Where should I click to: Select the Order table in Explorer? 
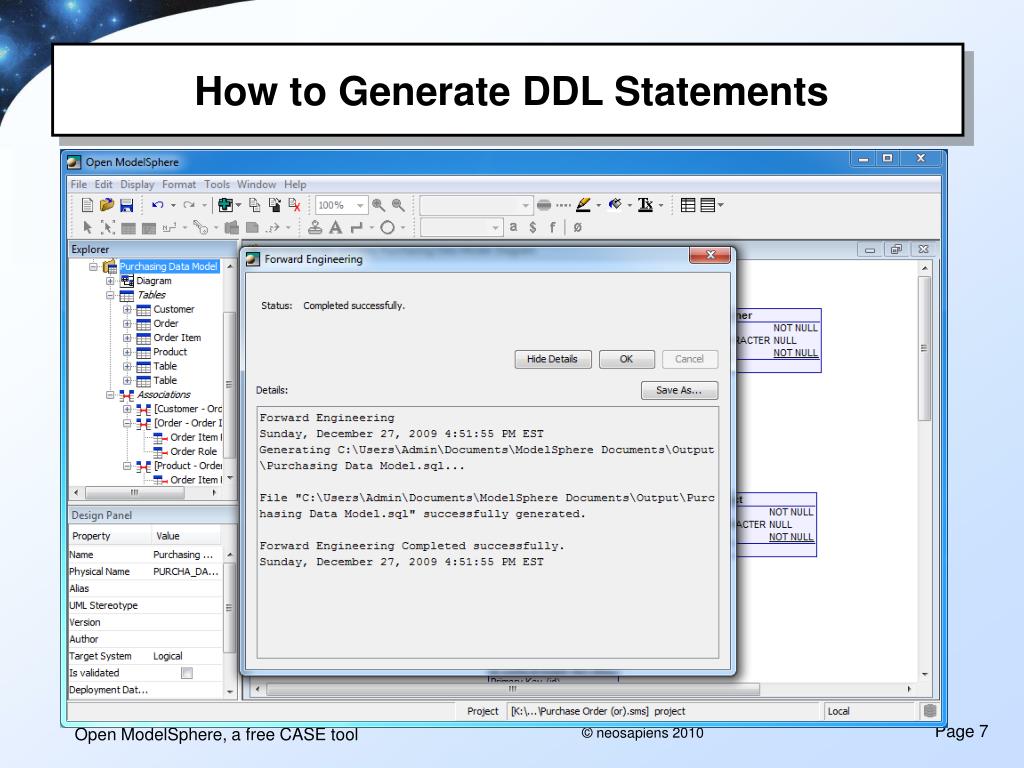click(x=166, y=323)
